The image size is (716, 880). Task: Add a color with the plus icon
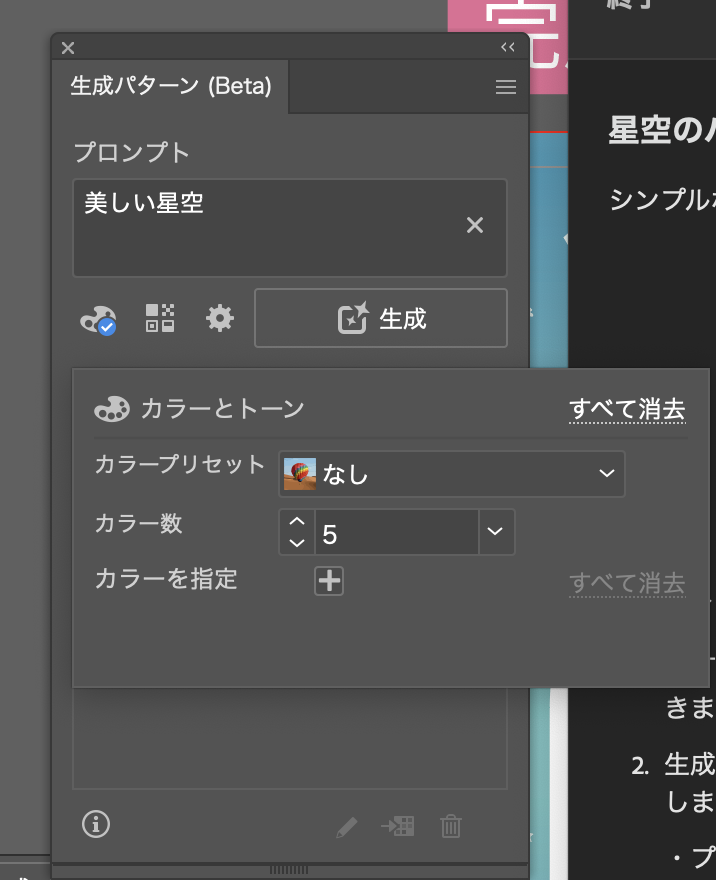[329, 581]
